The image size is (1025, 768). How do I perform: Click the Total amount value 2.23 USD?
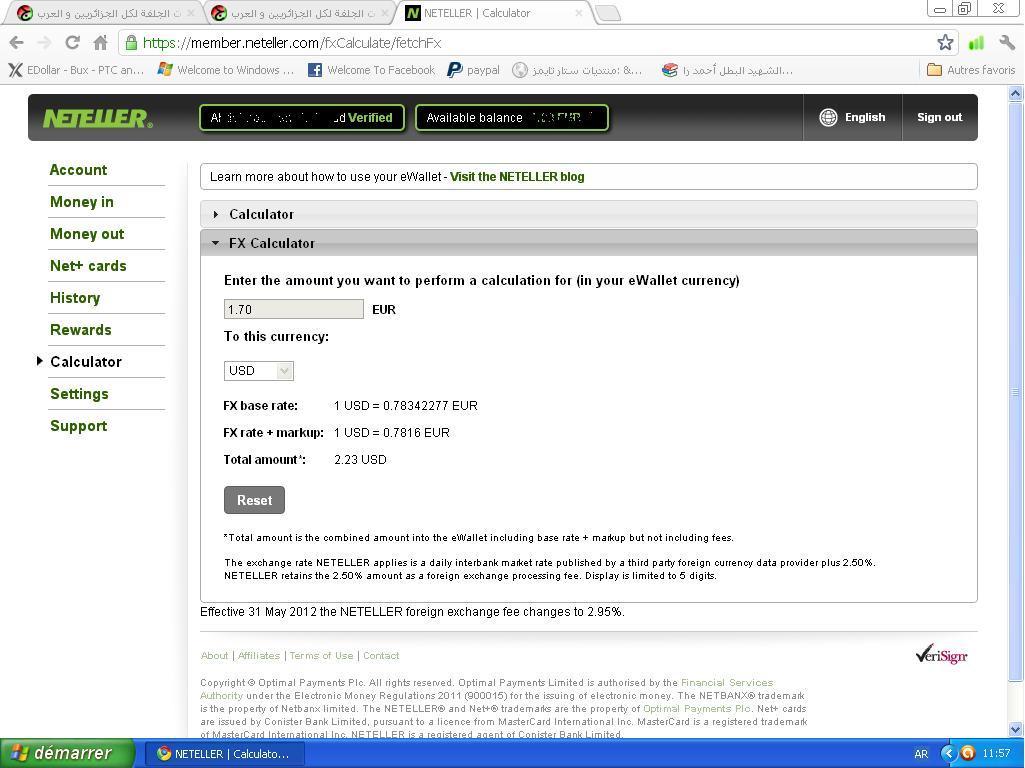360,459
